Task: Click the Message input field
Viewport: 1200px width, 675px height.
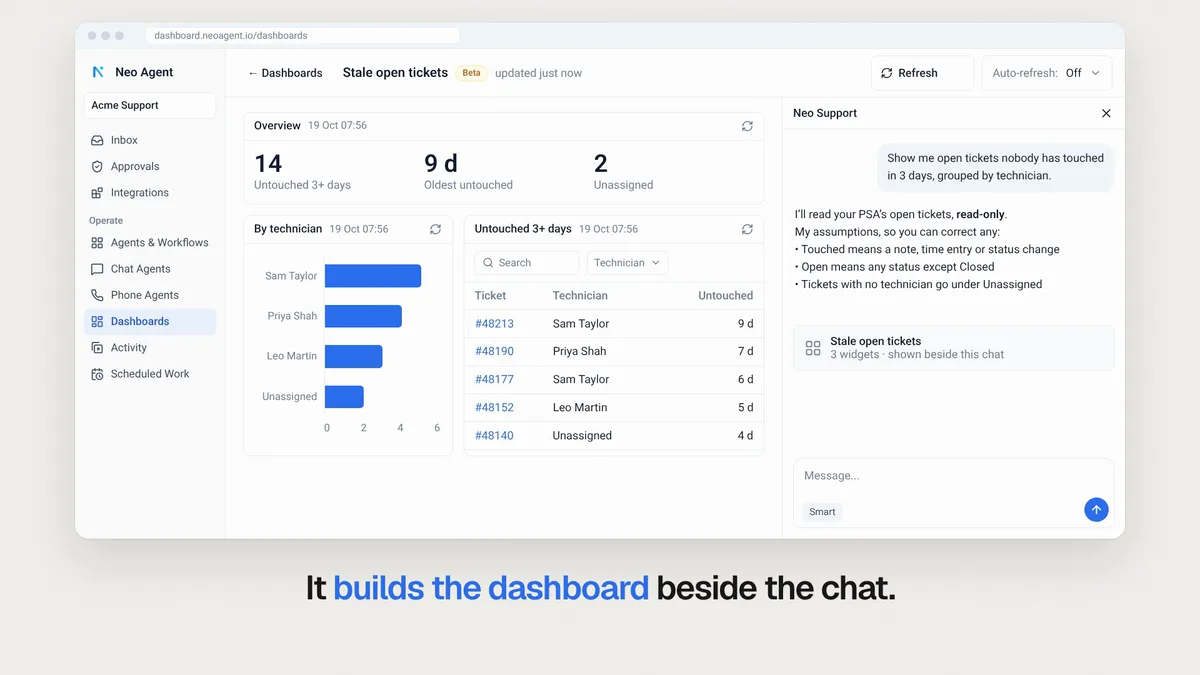Action: point(953,476)
